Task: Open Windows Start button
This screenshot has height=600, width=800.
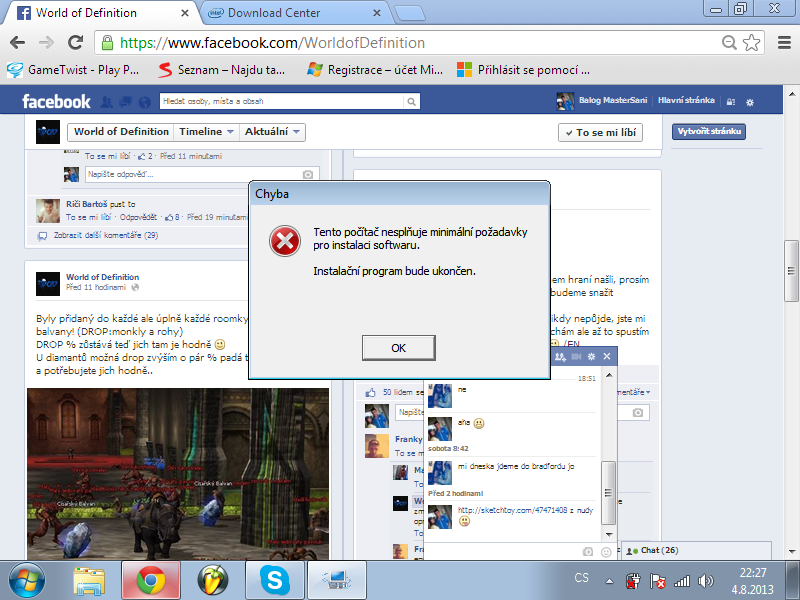Action: coord(27,581)
